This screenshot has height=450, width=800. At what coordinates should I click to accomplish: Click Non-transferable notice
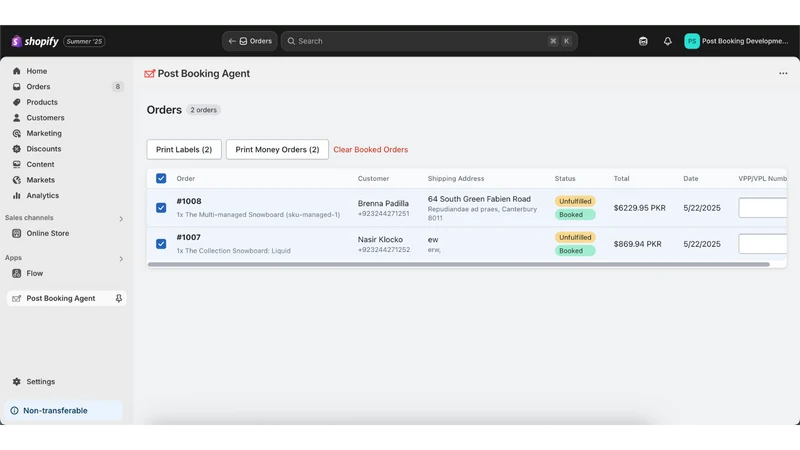tap(63, 411)
